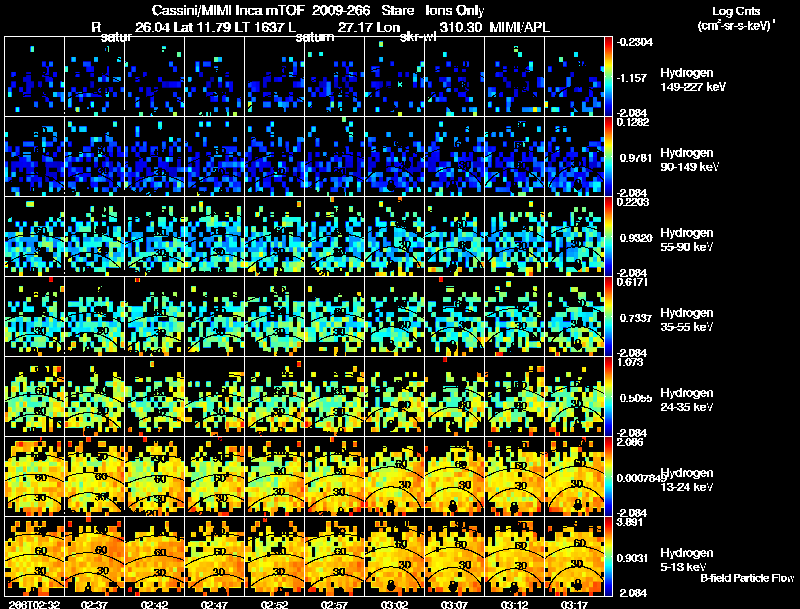Viewport: 800px width, 609px height.
Task: Select the 55-90 keV image at 03:12
Action: pos(514,237)
